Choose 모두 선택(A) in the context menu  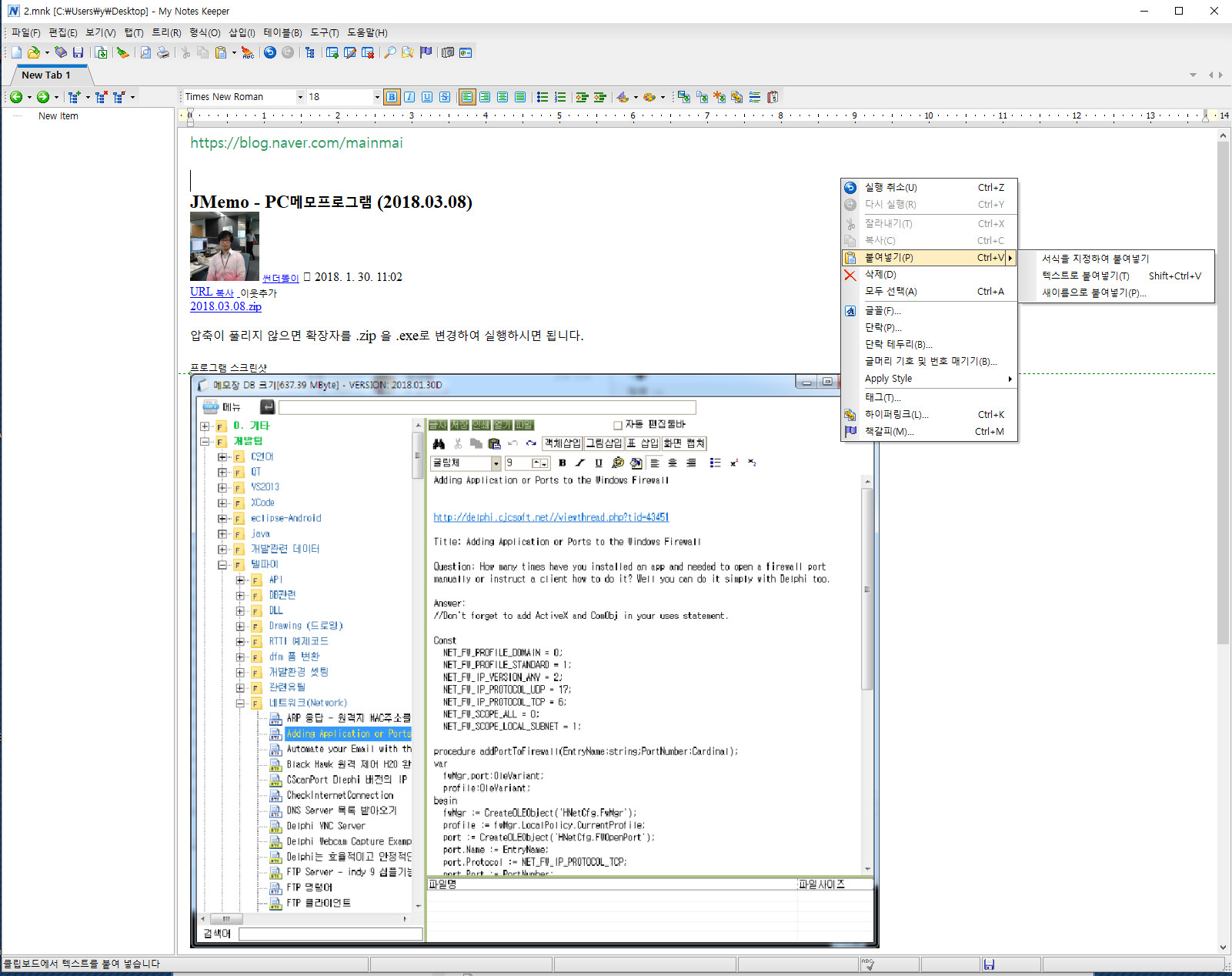coord(929,292)
